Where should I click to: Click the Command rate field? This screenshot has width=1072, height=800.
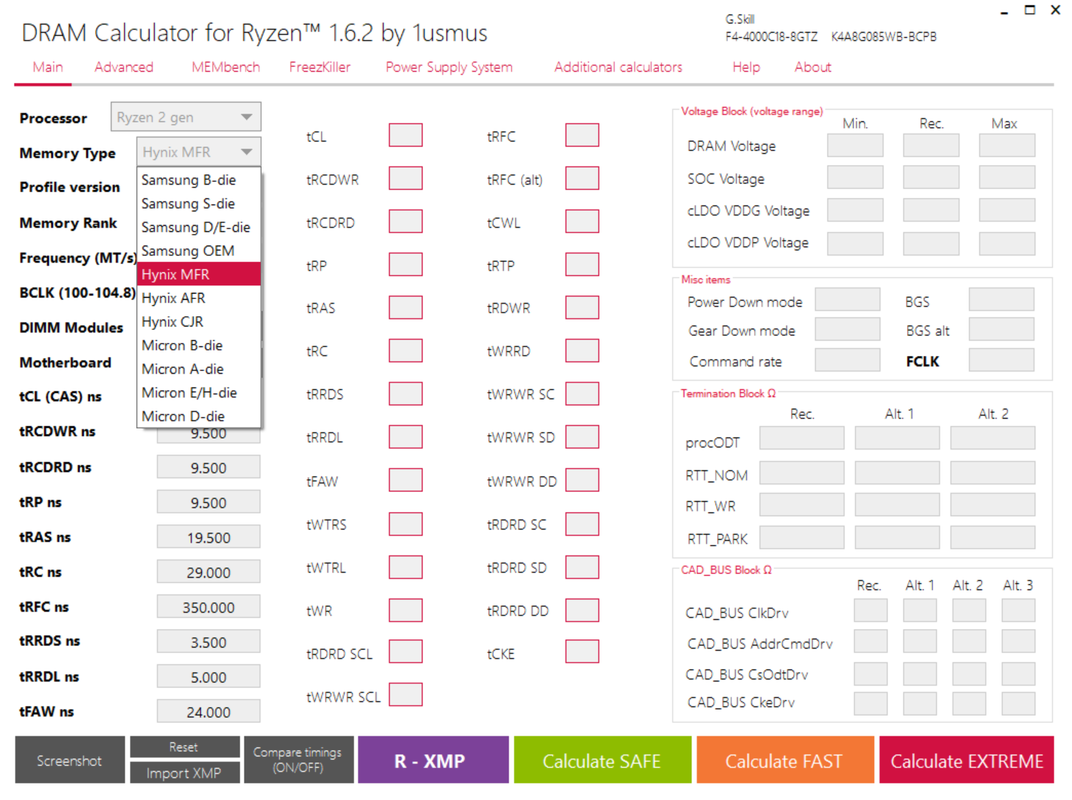tap(848, 360)
